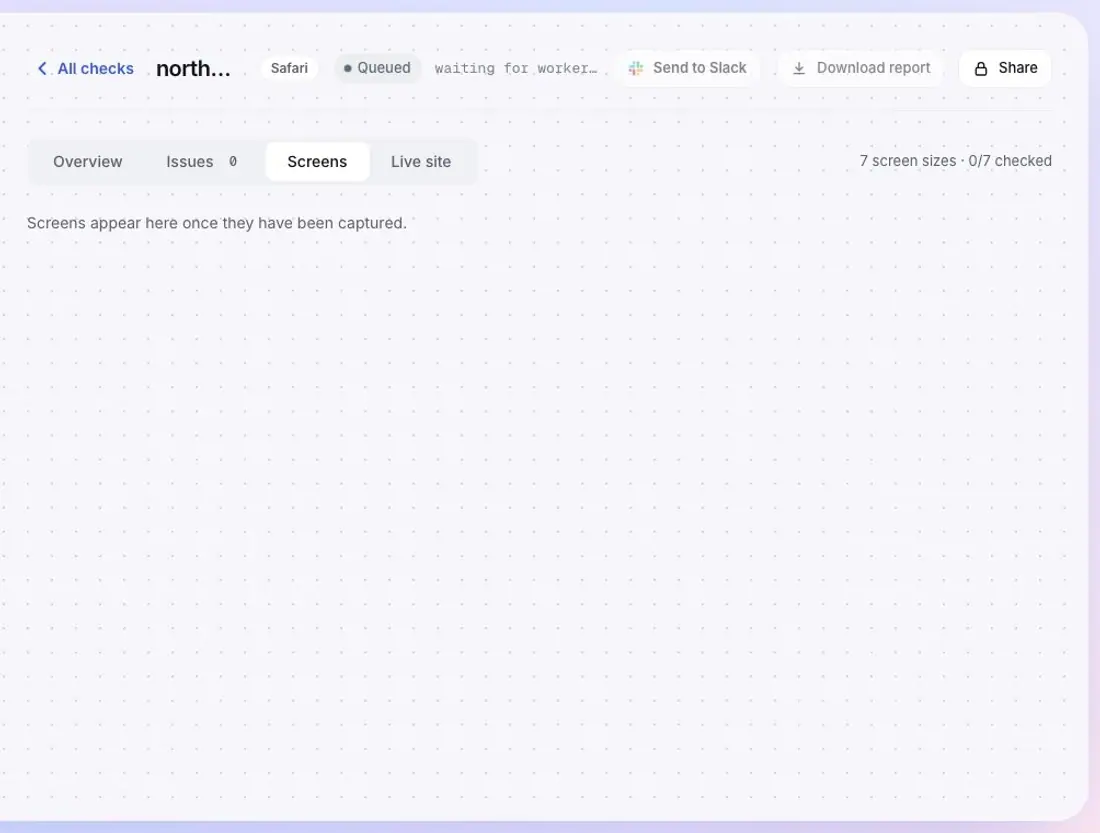Open the Issues tab
1100x833 pixels.
click(202, 161)
